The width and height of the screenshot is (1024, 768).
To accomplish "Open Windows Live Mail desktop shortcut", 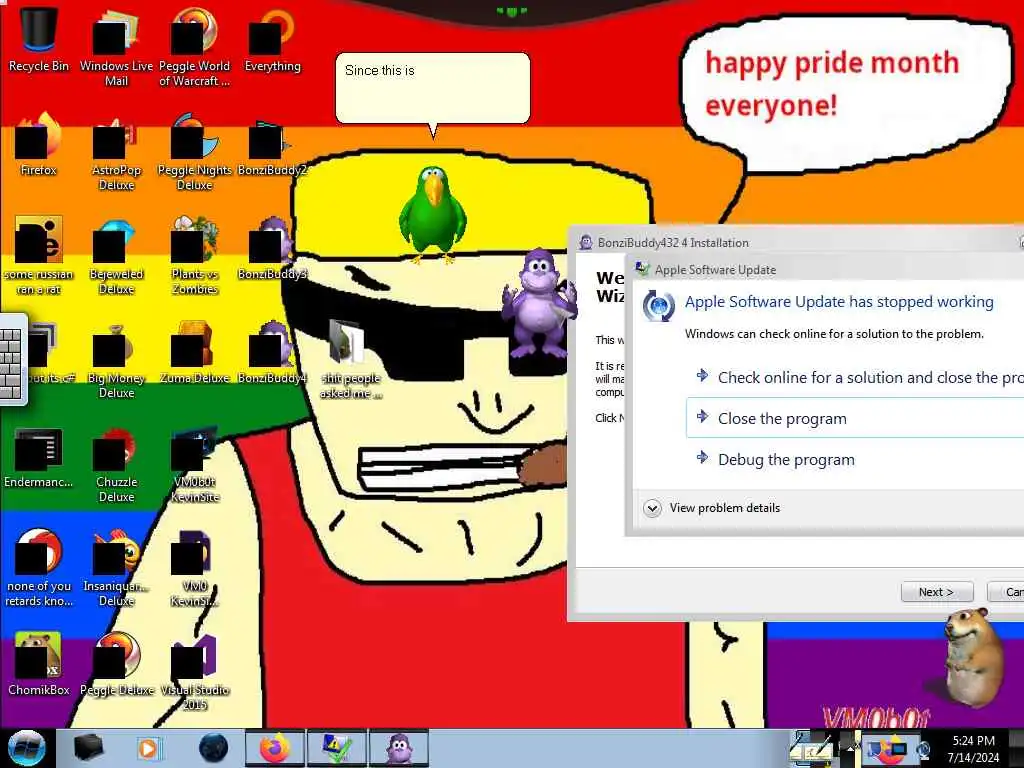I will (x=116, y=47).
